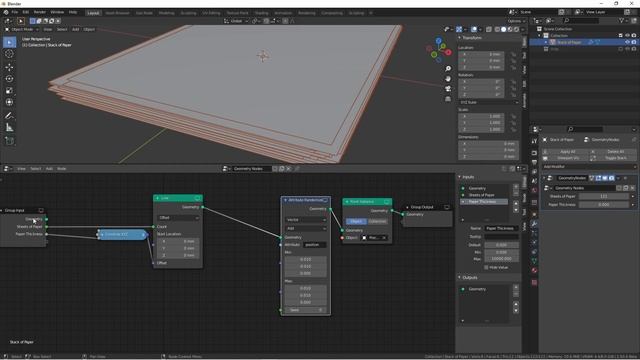
Task: Click the viewport pan hand icon
Action: tap(448, 78)
